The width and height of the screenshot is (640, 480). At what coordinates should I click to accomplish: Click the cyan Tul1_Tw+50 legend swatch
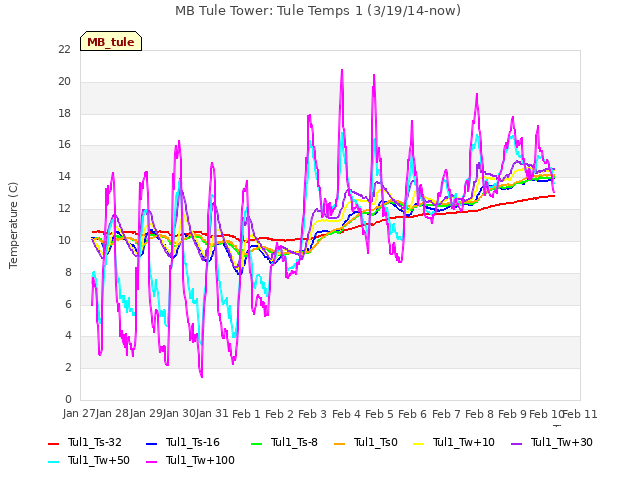[x=53, y=462]
